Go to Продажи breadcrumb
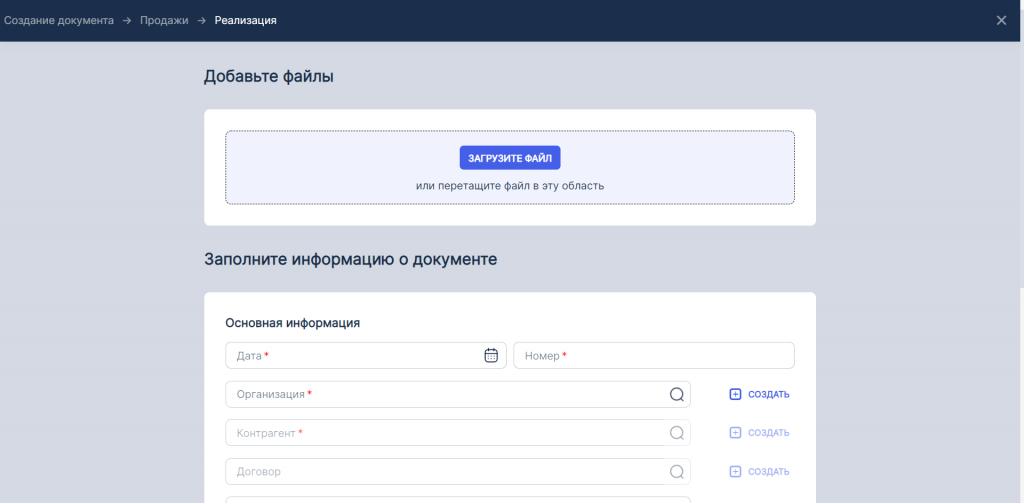The height and width of the screenshot is (503, 1024). pyautogui.click(x=164, y=20)
